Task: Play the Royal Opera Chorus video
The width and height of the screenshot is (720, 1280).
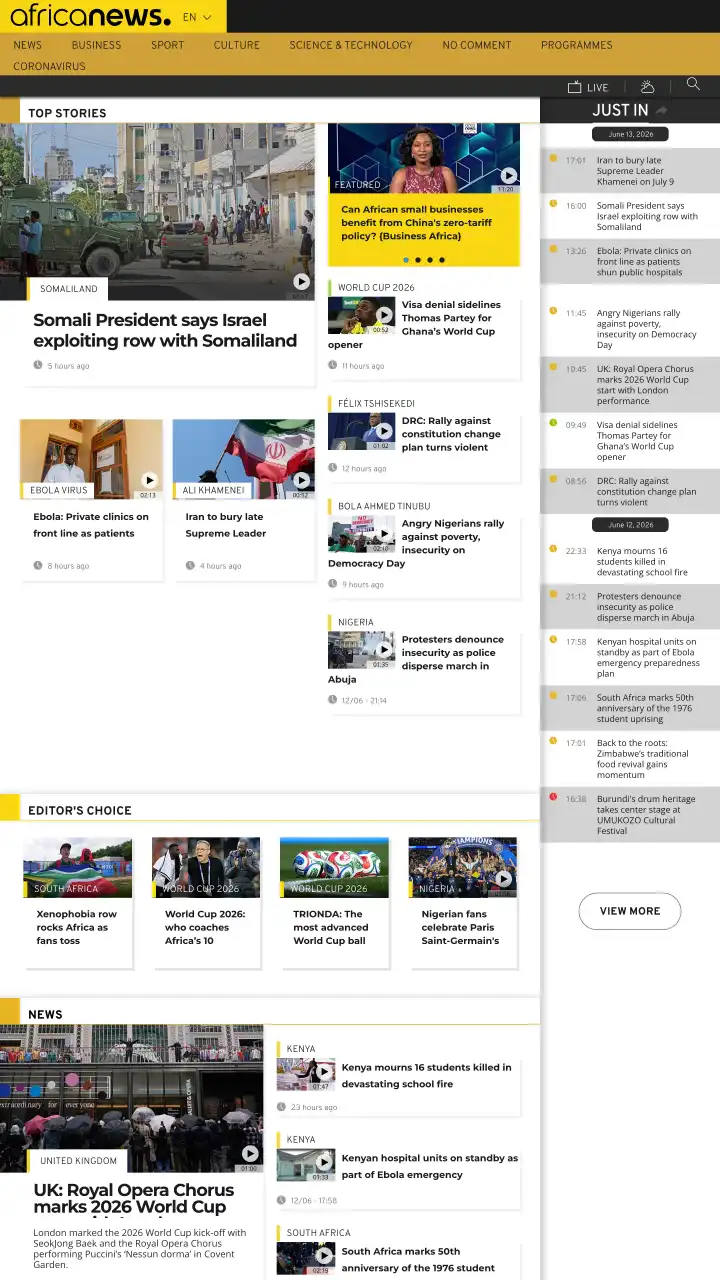Action: [249, 1153]
